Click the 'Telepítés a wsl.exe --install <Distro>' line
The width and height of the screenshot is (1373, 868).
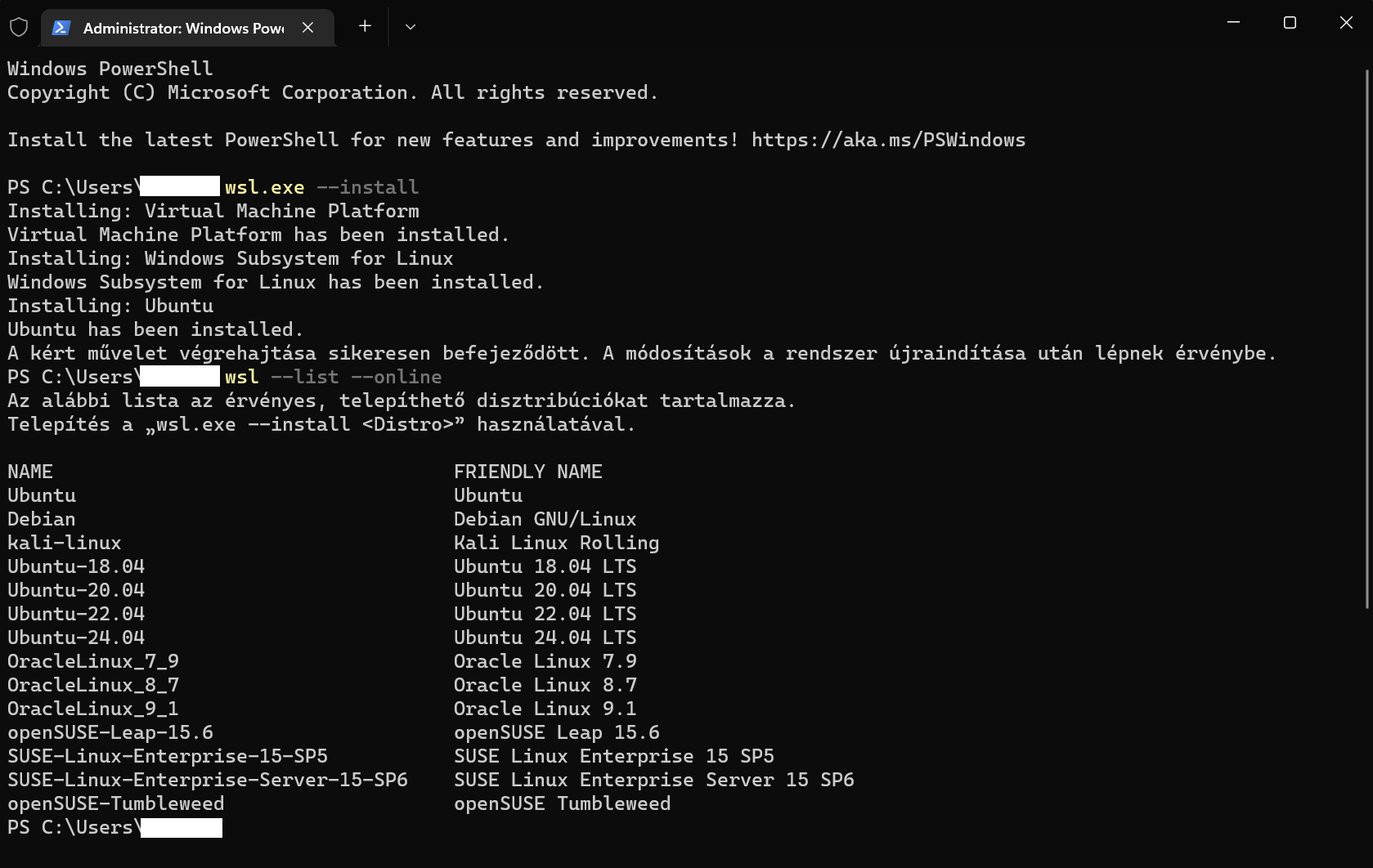321,424
